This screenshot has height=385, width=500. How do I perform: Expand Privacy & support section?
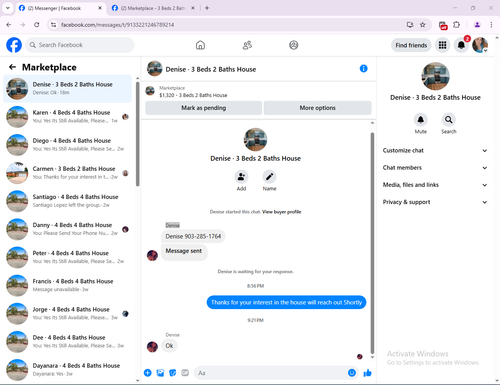[x=435, y=202]
